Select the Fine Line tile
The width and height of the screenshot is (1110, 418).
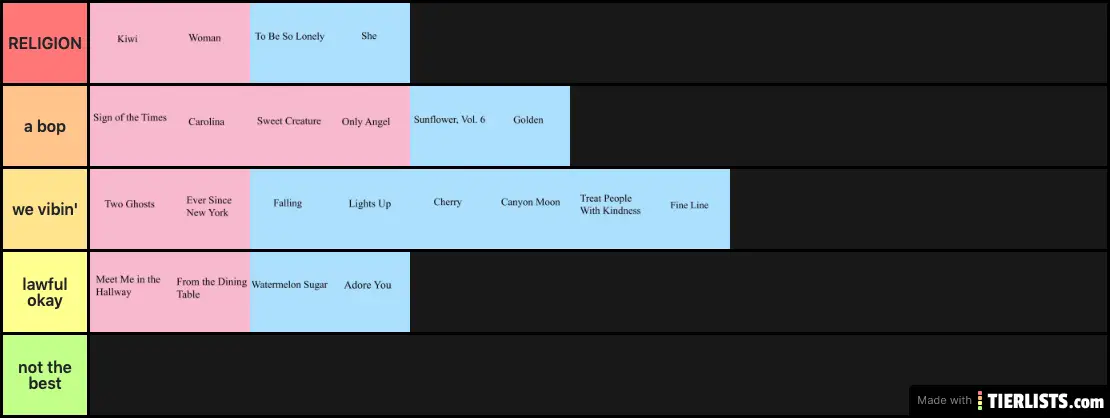(x=690, y=209)
